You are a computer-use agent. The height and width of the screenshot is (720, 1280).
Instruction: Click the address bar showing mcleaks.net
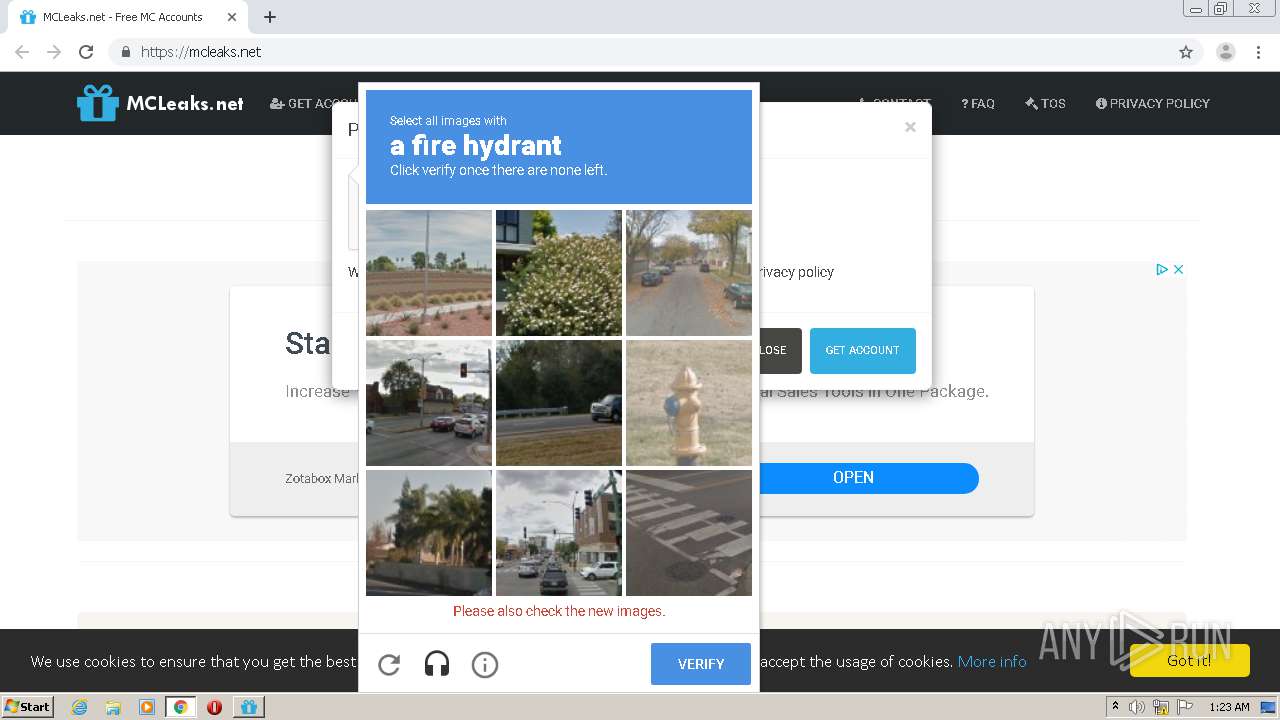[640, 52]
